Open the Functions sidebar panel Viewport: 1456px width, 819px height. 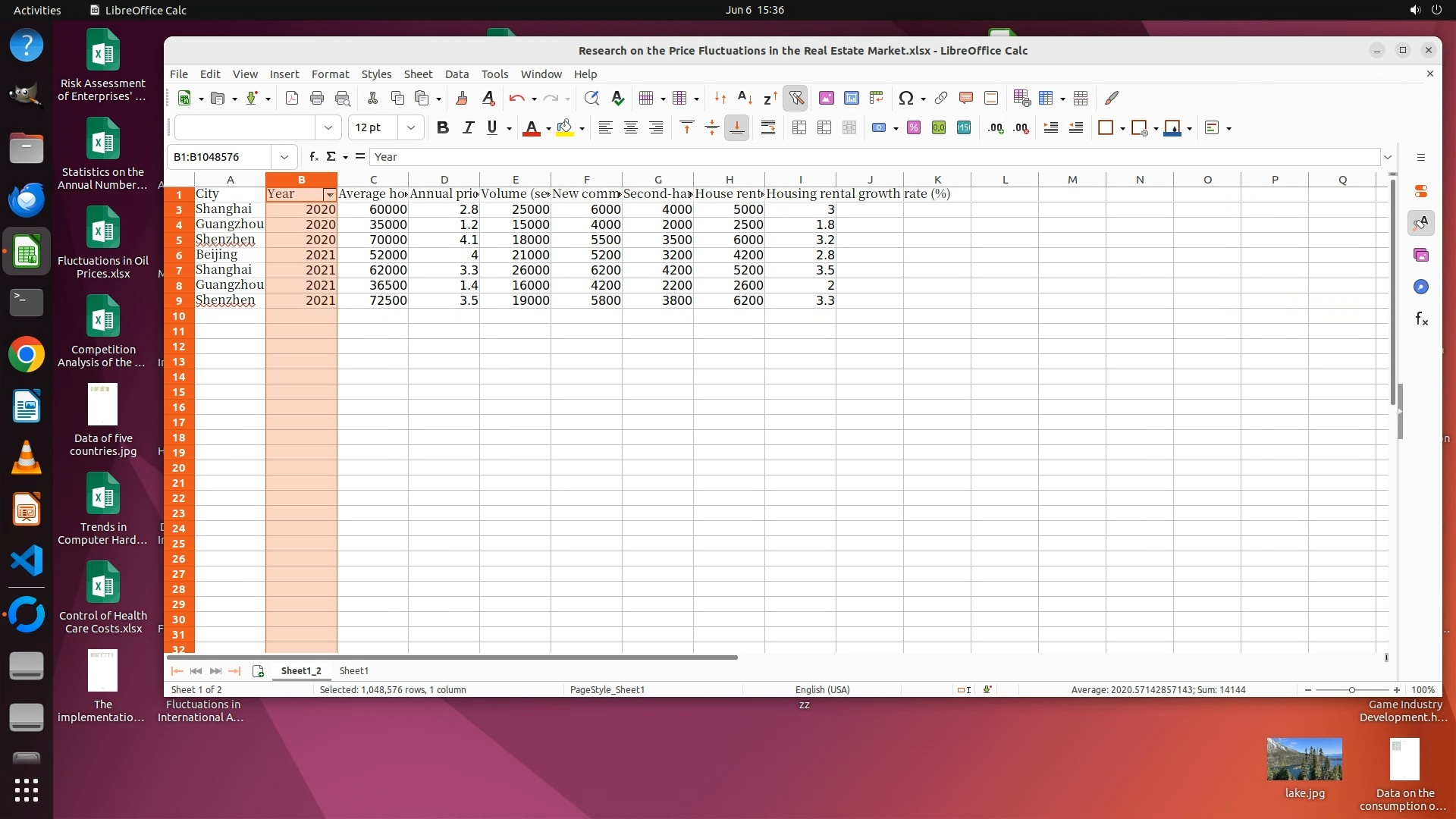[1421, 318]
